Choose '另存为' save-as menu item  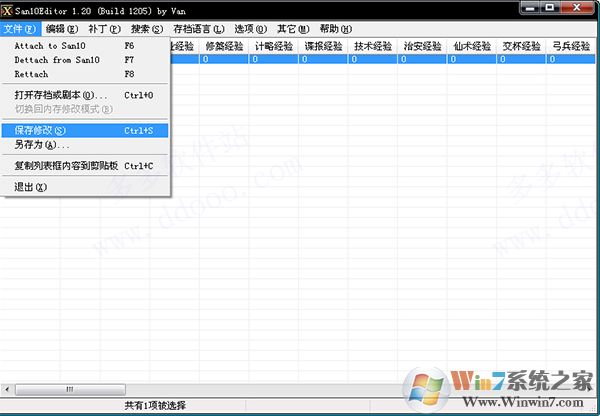pos(35,145)
